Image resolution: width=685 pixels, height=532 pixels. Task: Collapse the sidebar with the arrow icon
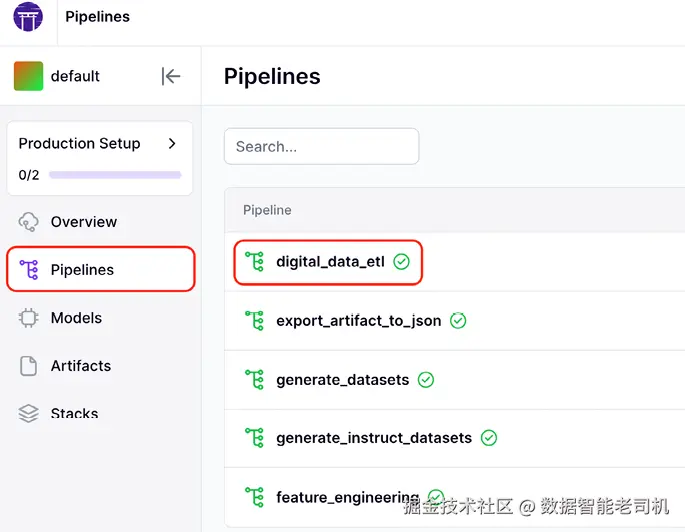pos(171,76)
